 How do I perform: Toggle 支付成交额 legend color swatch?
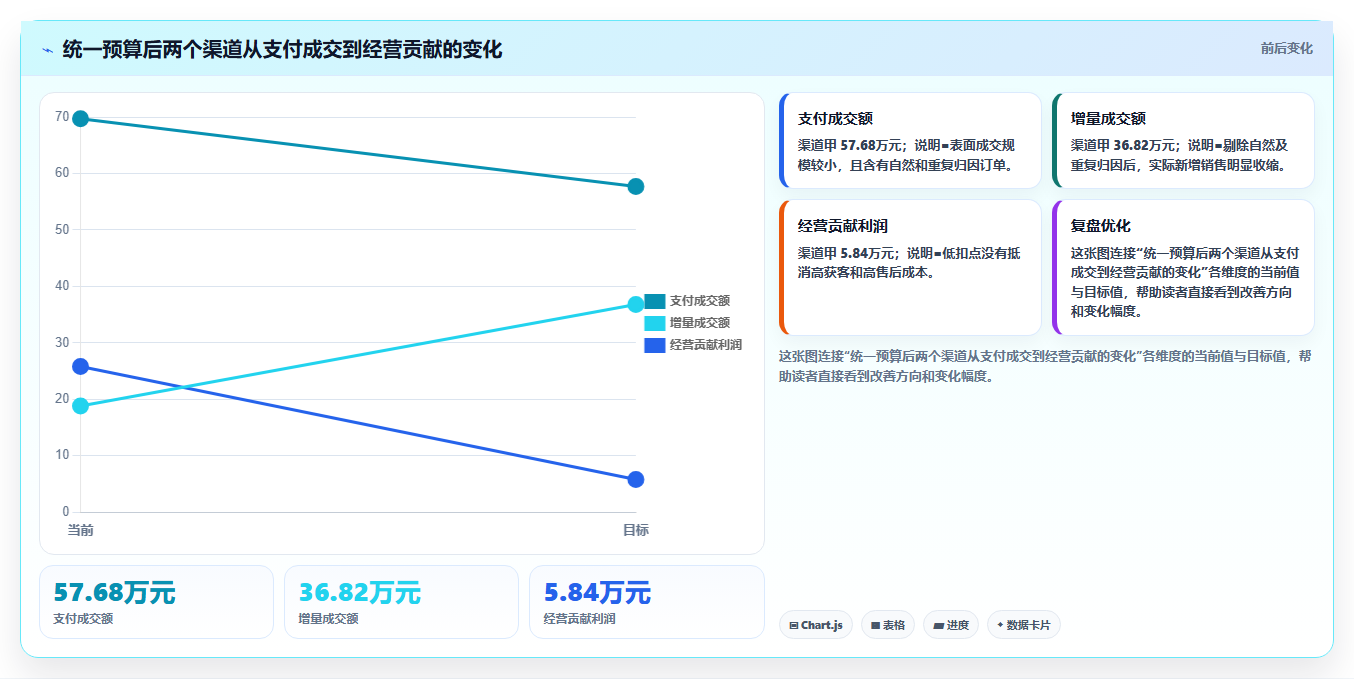[654, 301]
